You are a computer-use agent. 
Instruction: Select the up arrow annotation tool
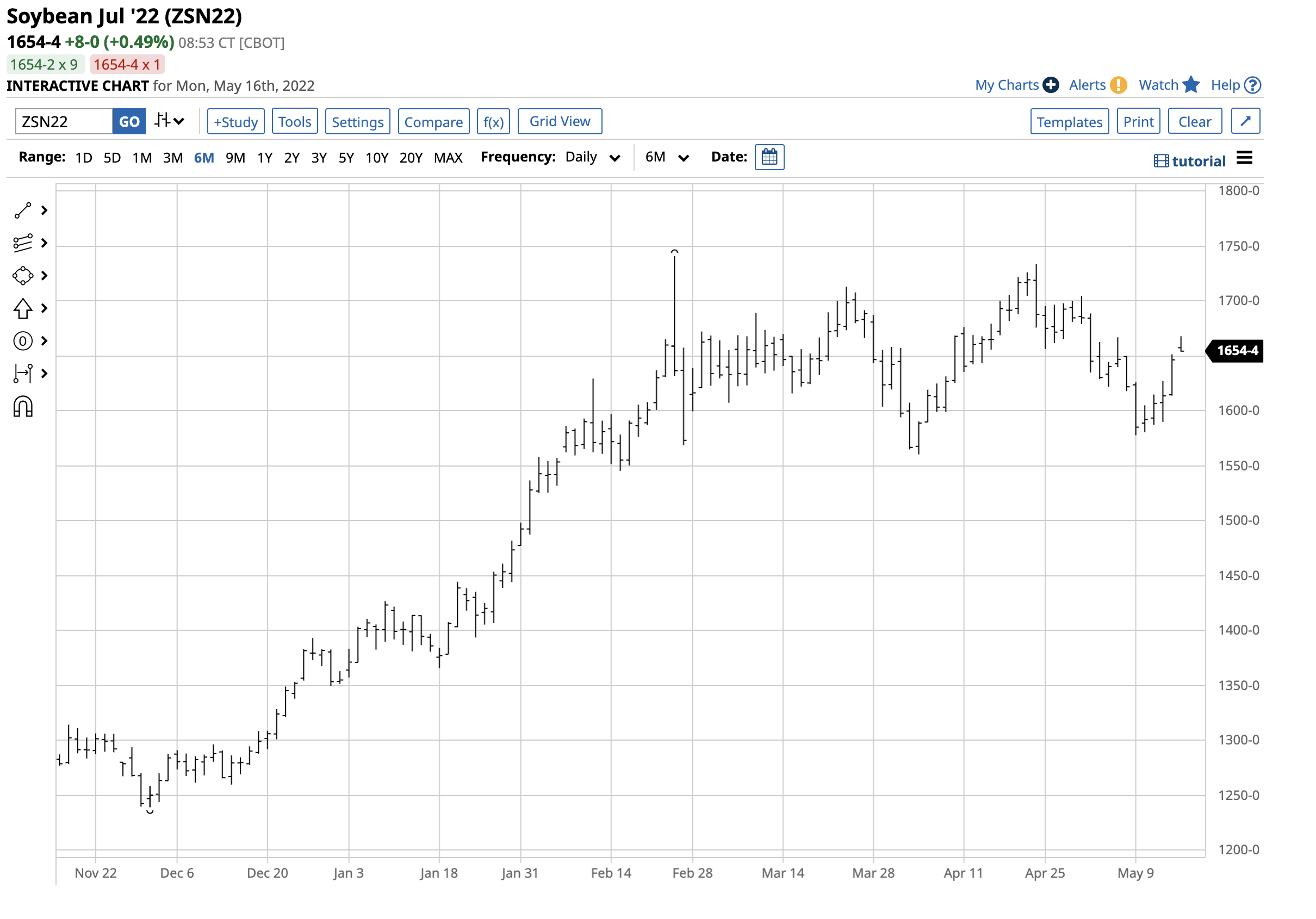click(x=23, y=309)
